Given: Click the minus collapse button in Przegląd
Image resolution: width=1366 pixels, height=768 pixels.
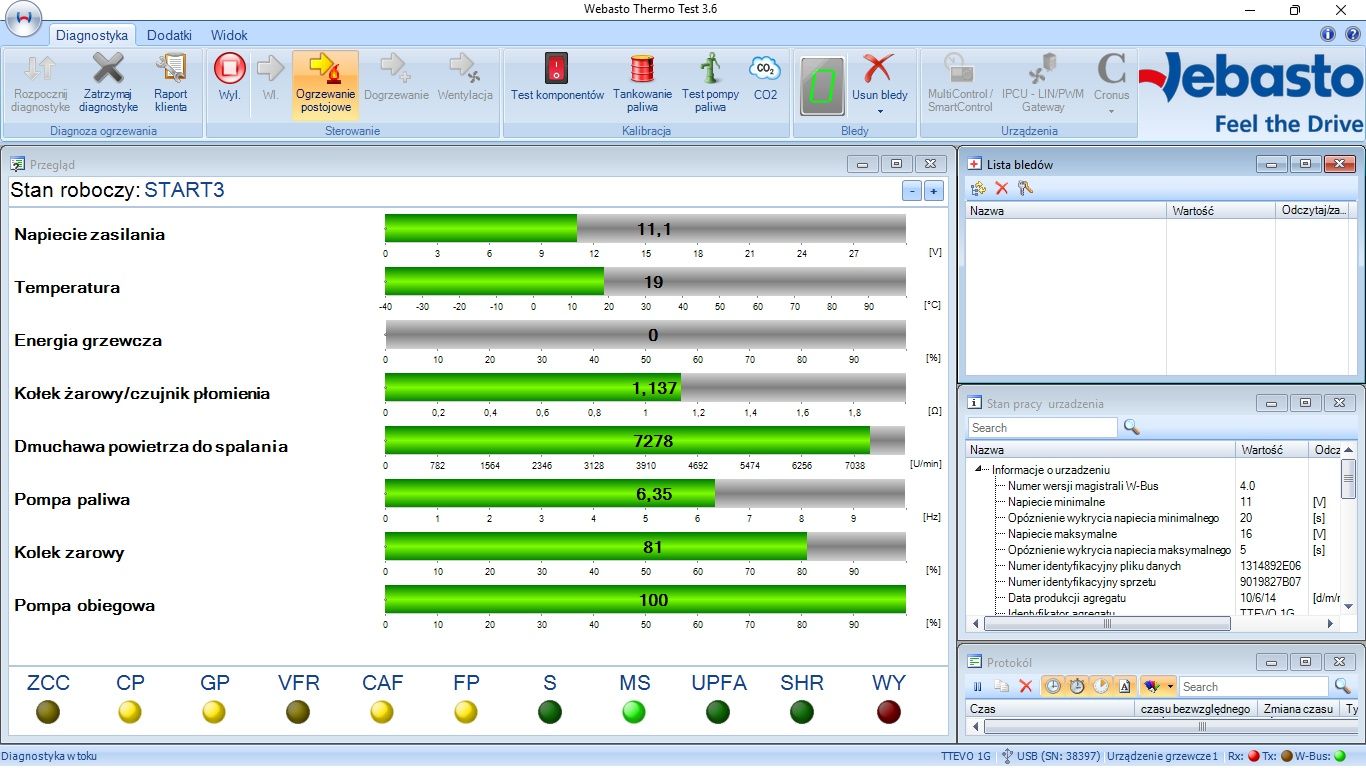Looking at the screenshot, I should [911, 191].
